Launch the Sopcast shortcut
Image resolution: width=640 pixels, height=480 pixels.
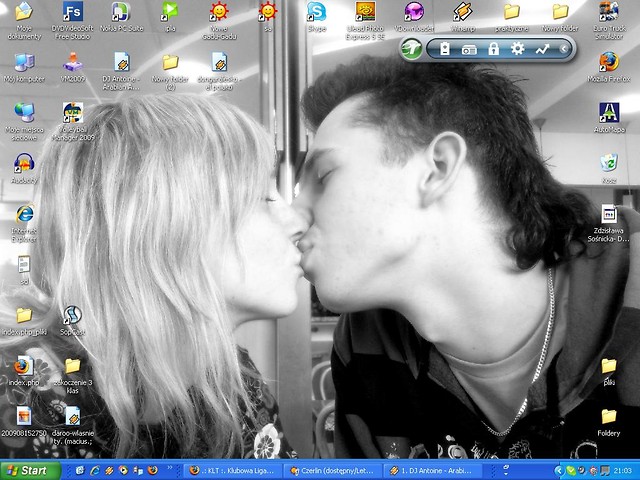click(73, 320)
